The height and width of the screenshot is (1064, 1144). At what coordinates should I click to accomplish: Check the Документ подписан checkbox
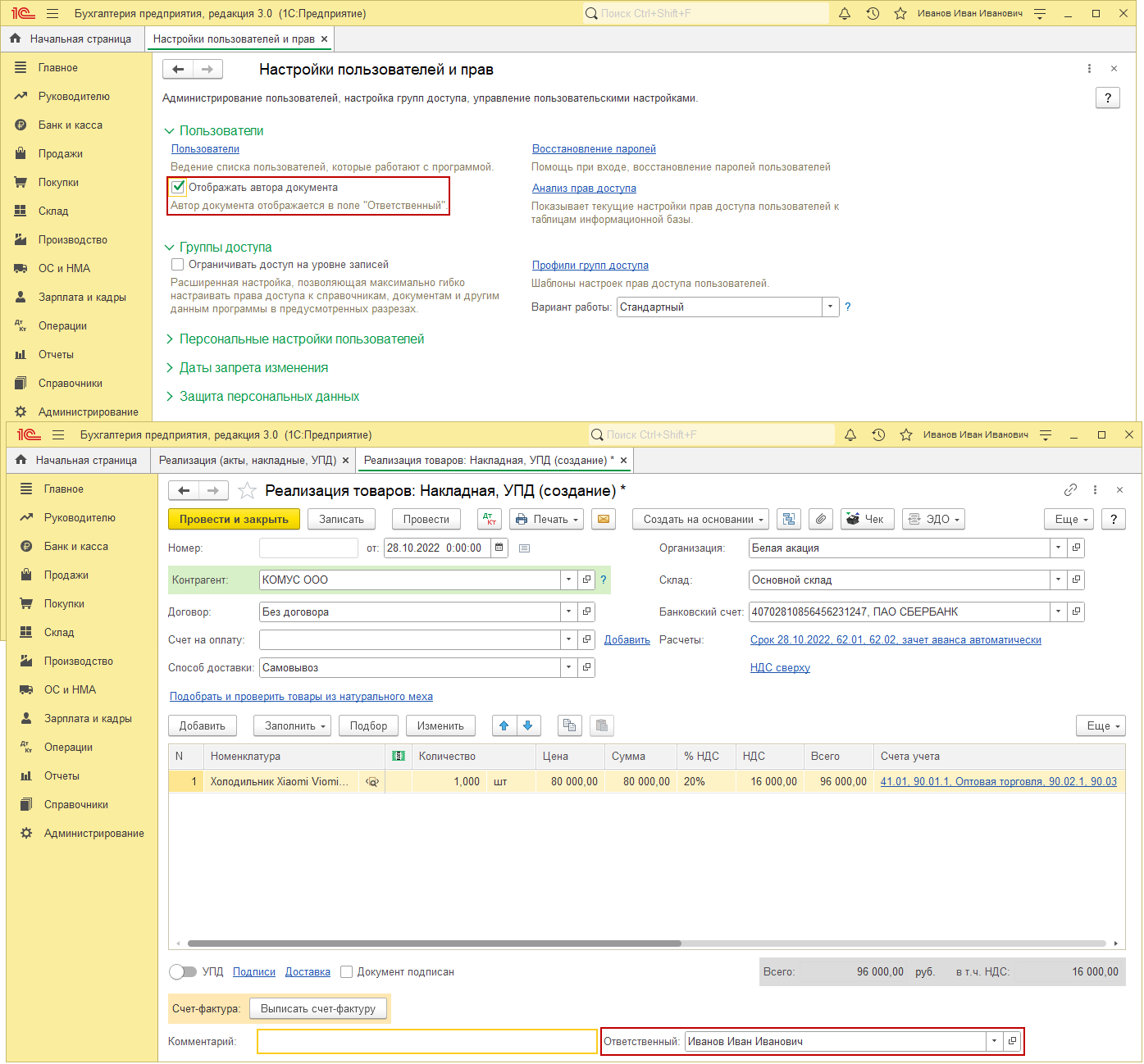pyautogui.click(x=347, y=971)
